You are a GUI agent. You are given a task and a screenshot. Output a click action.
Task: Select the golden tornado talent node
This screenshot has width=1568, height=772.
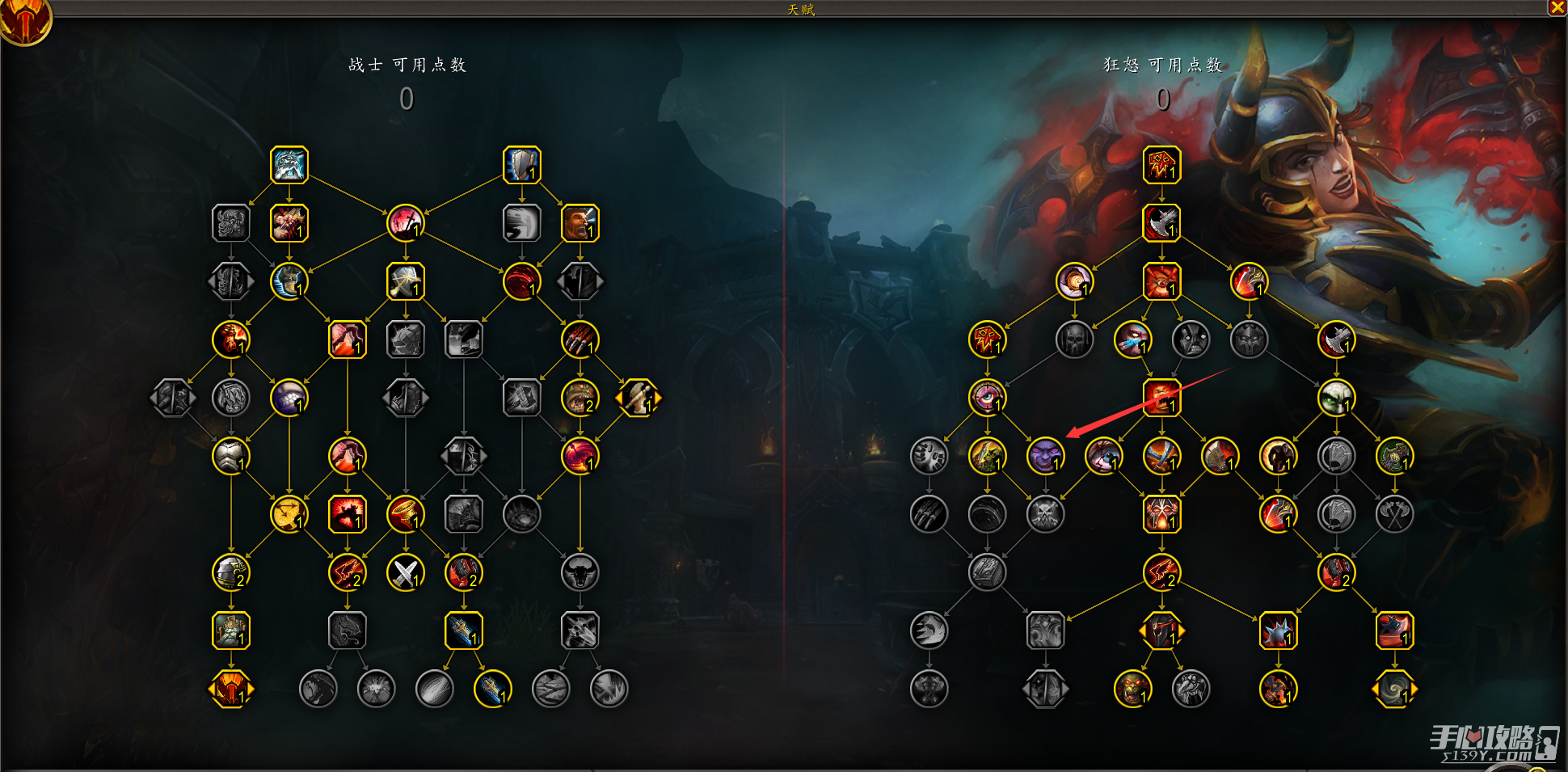406,514
